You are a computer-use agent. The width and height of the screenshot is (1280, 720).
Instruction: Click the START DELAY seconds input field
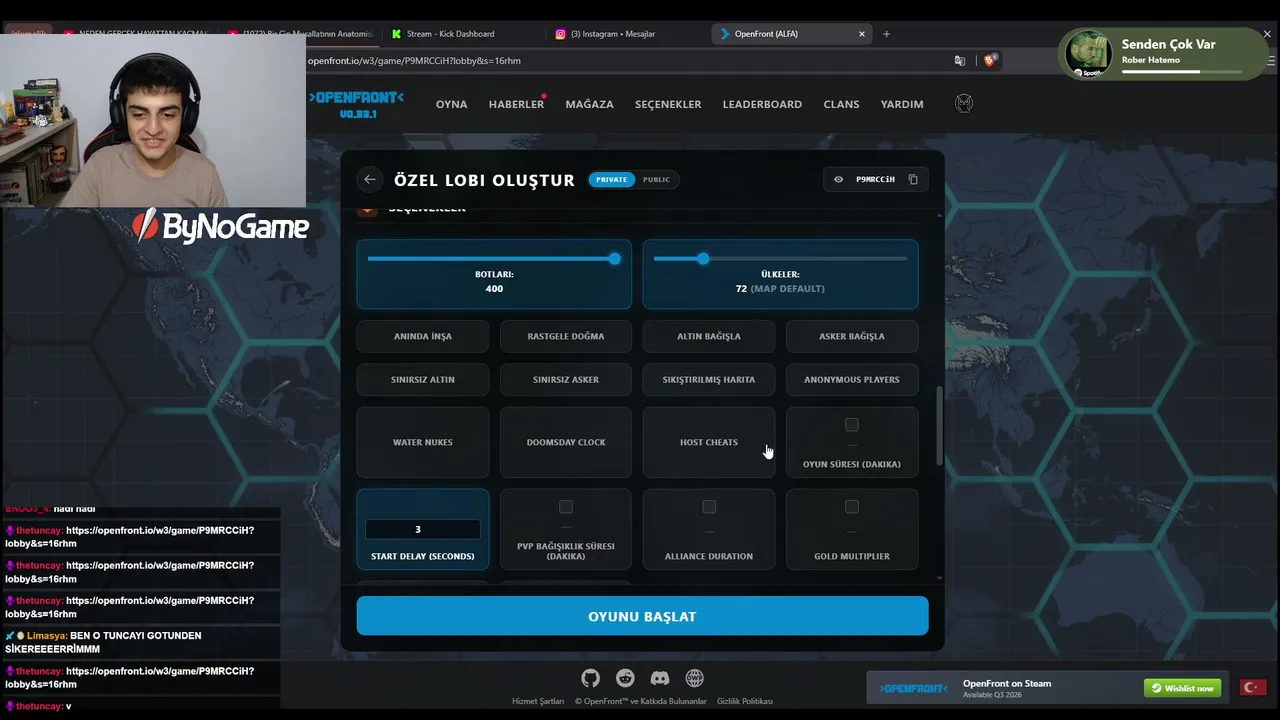click(423, 529)
